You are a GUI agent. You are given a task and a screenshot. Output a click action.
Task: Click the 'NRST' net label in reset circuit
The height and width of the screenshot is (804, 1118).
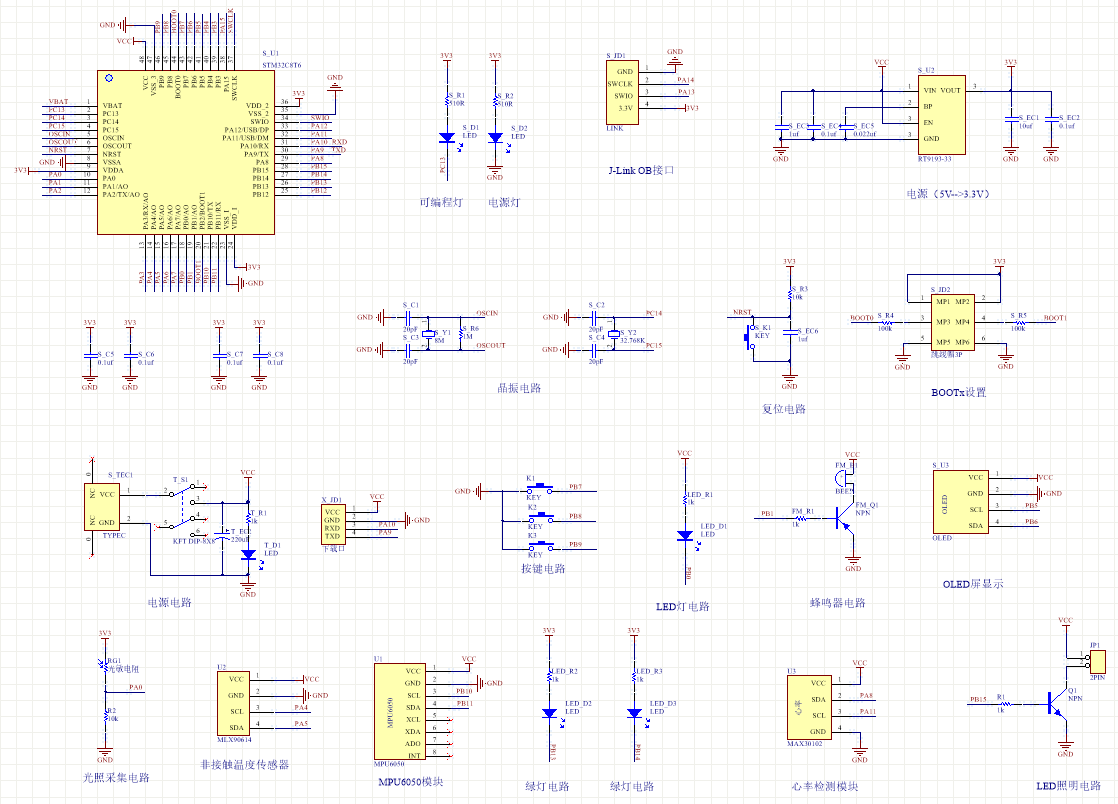point(742,313)
